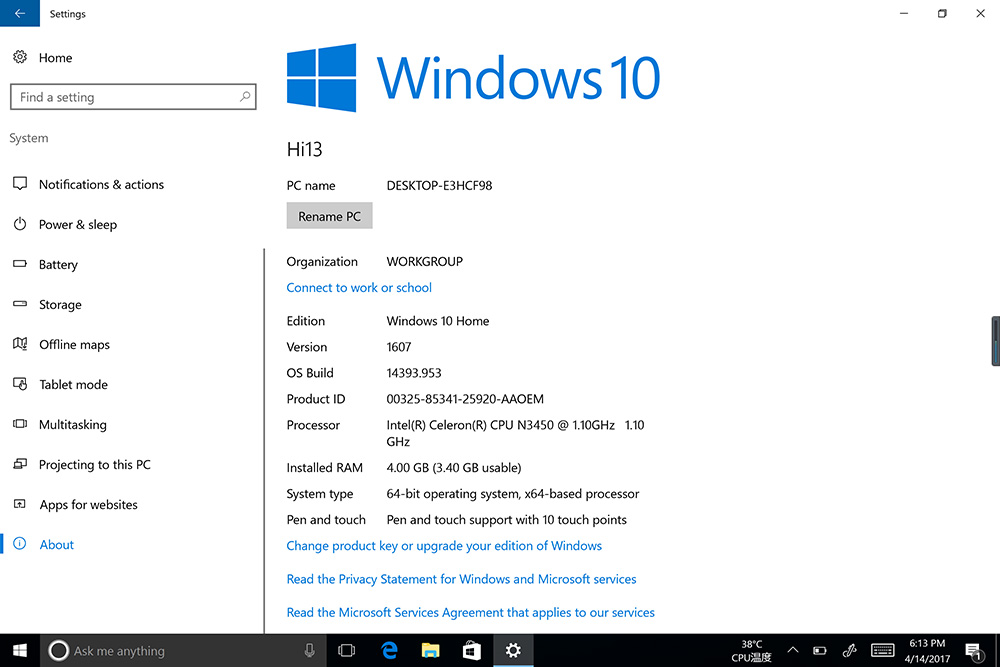Screen dimensions: 1000x667
Task: Open Offline maps settings
Action: (74, 344)
